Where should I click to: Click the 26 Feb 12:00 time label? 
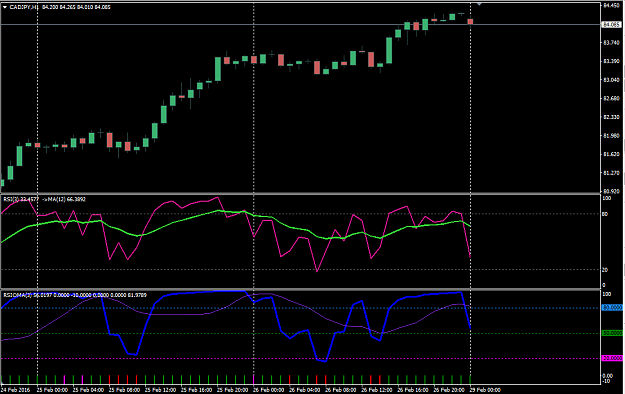tap(377, 390)
